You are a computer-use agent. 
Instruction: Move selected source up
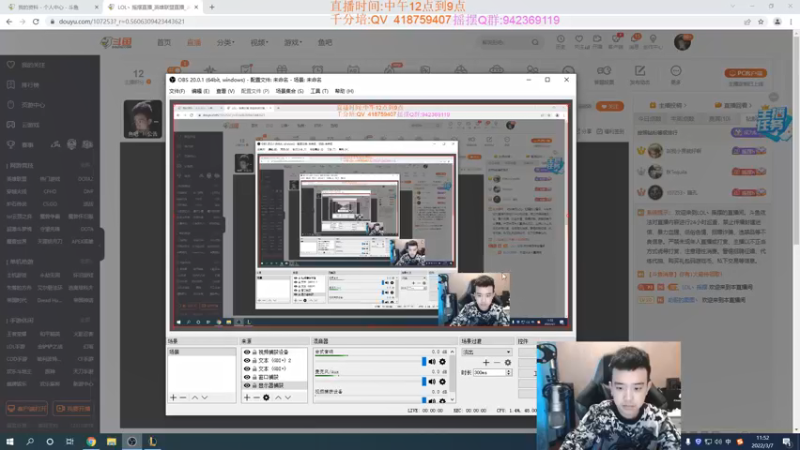pyautogui.click(x=278, y=397)
